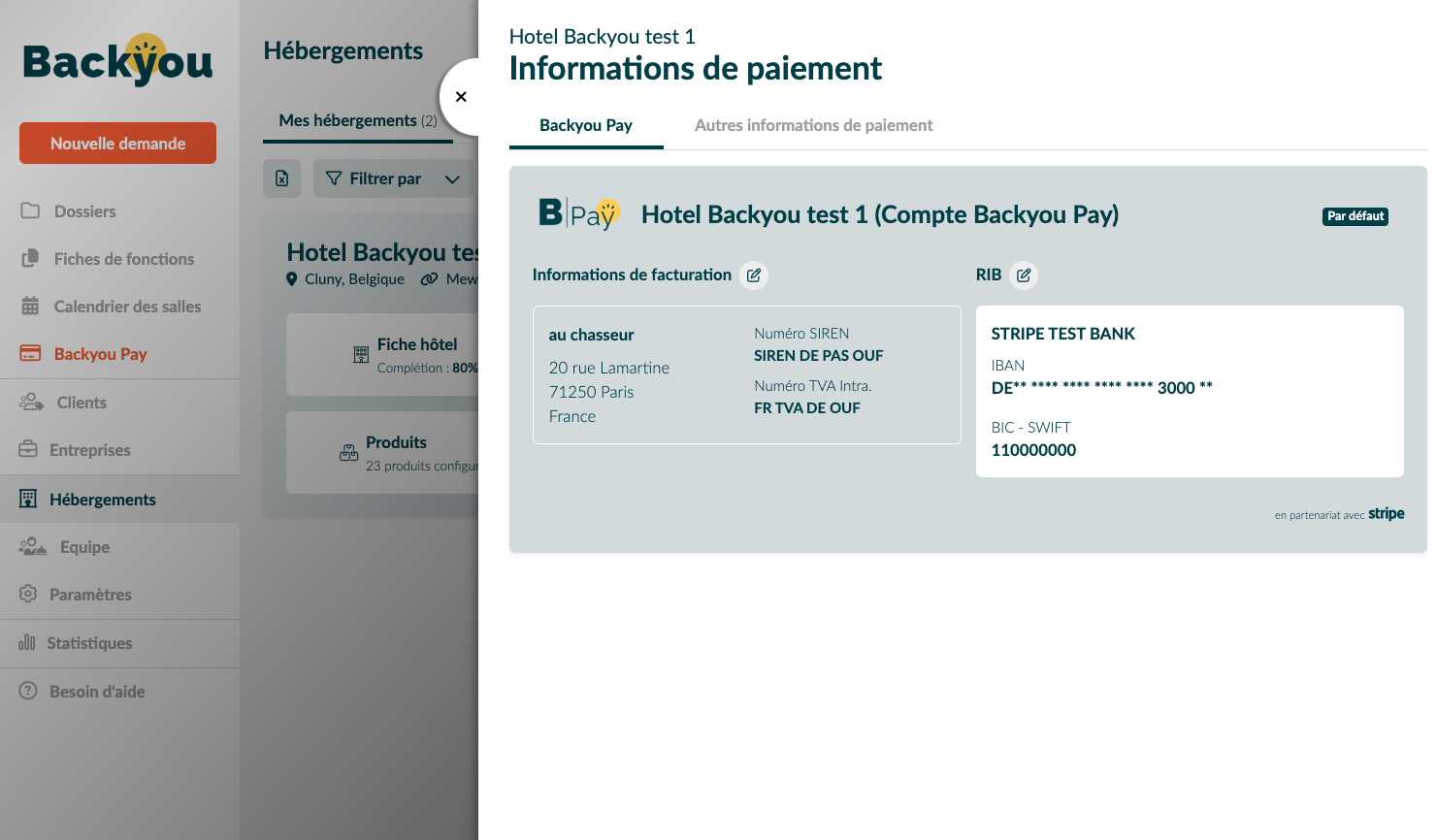
Task: Open Calendrier des salles calendar icon
Action: point(30,306)
